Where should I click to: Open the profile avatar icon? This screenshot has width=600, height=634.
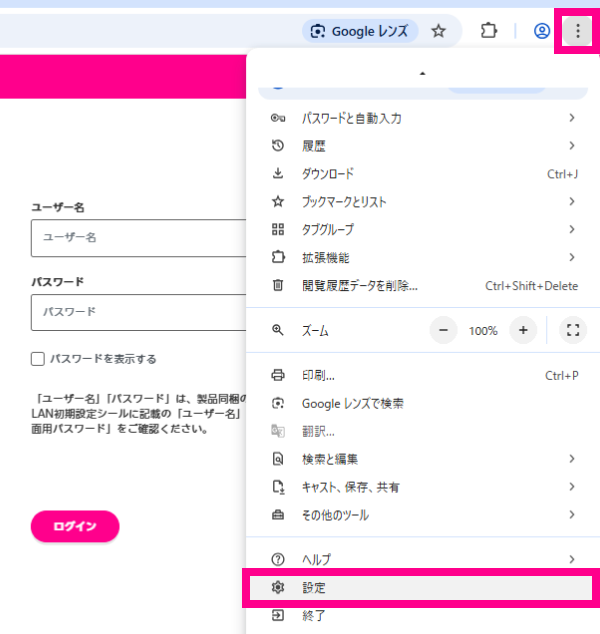tap(542, 31)
